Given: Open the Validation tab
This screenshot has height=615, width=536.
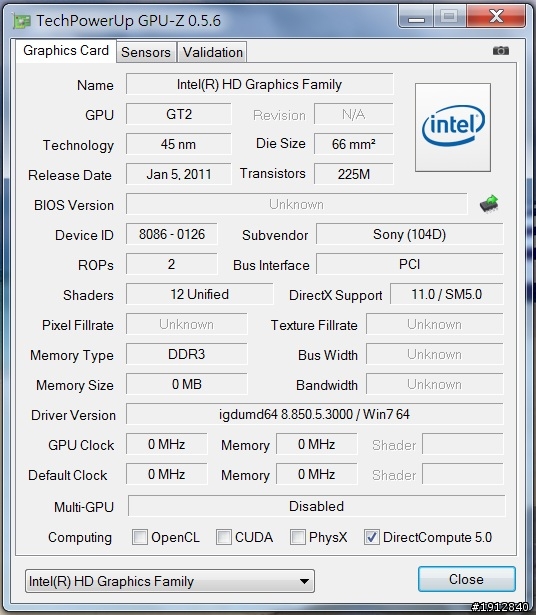Looking at the screenshot, I should [x=213, y=52].
